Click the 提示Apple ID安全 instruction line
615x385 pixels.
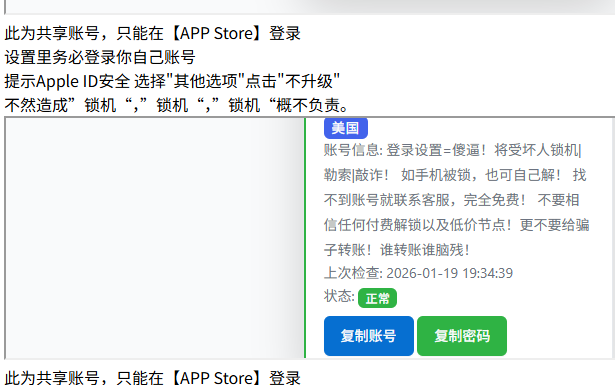tap(172, 82)
